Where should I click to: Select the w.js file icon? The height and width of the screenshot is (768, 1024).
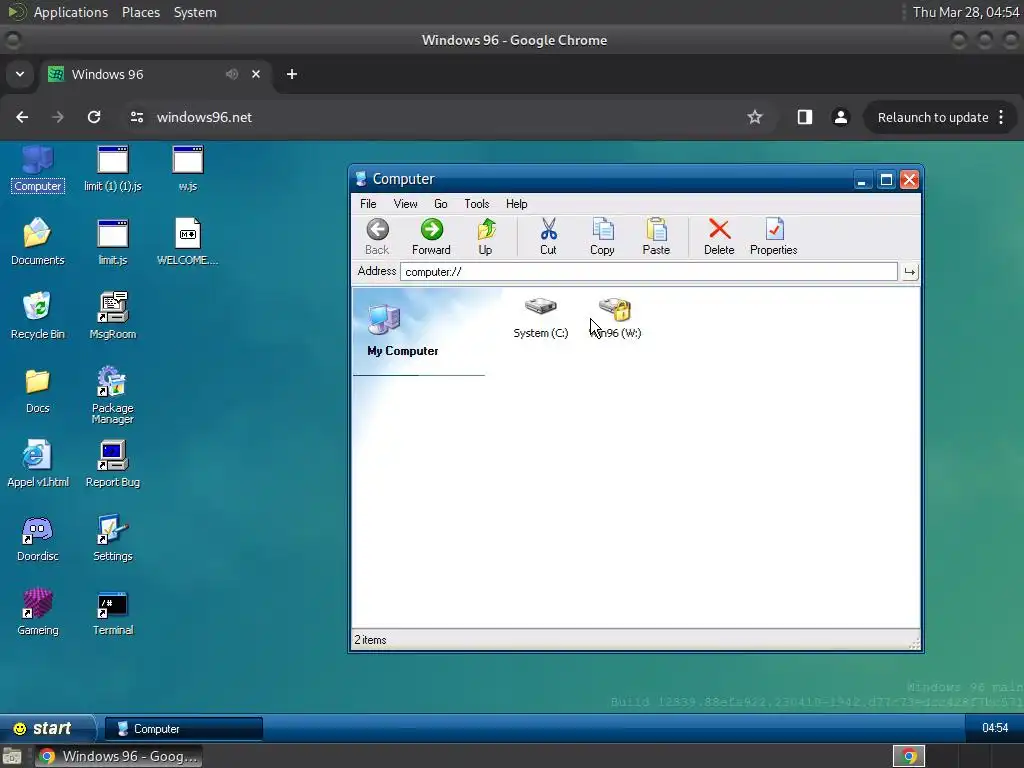pos(188,169)
